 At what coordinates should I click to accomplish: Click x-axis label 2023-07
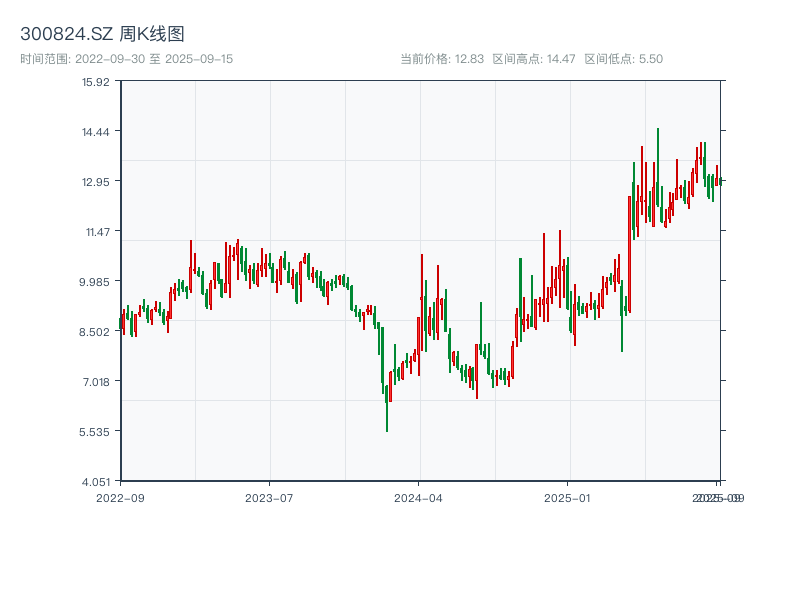pyautogui.click(x=269, y=498)
